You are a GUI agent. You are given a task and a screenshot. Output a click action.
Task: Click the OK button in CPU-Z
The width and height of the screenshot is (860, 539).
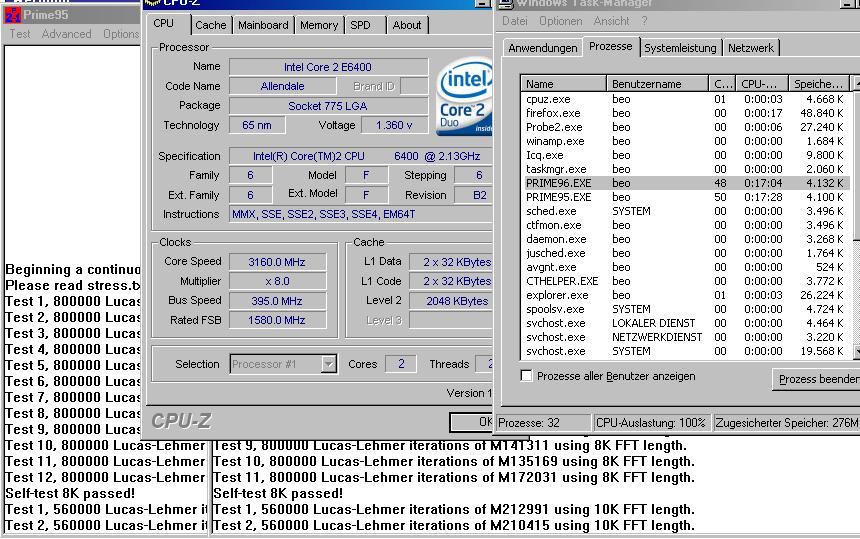(471, 422)
